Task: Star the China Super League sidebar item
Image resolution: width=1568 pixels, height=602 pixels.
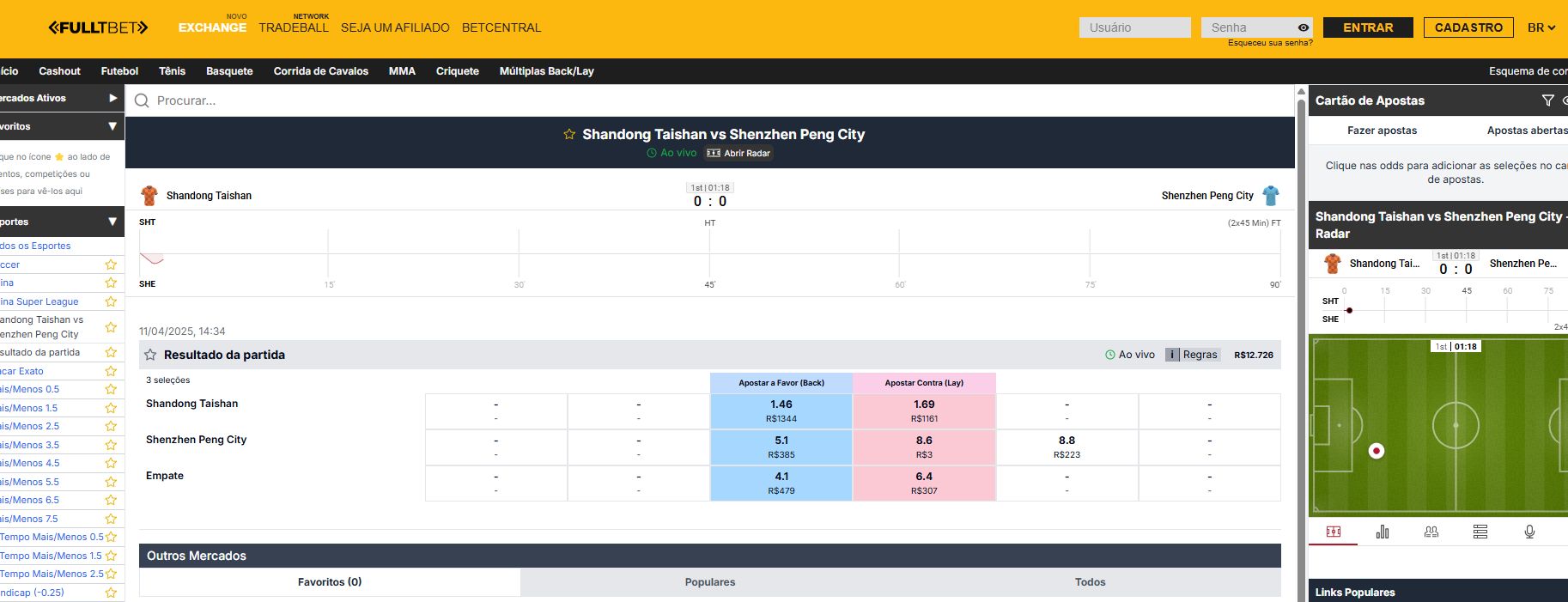Action: pos(111,301)
